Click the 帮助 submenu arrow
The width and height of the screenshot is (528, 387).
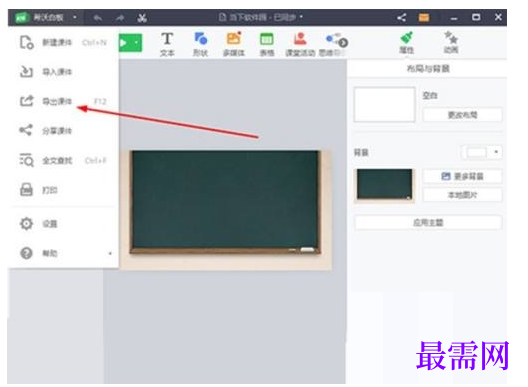click(x=110, y=253)
